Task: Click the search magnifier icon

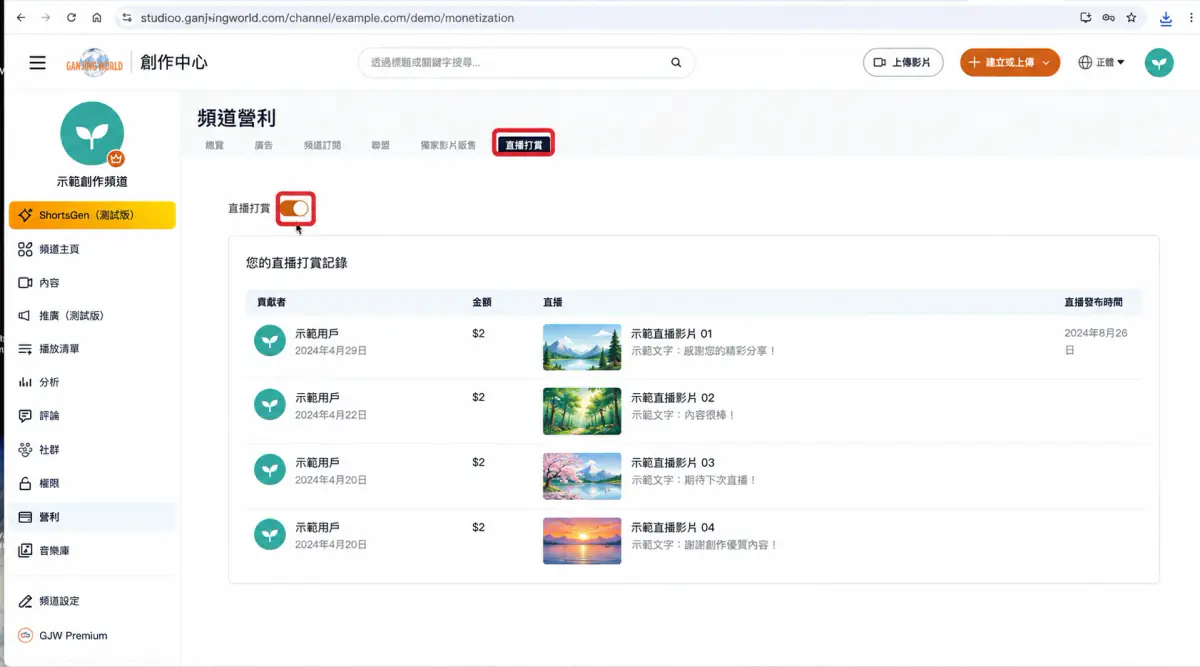Action: point(676,62)
